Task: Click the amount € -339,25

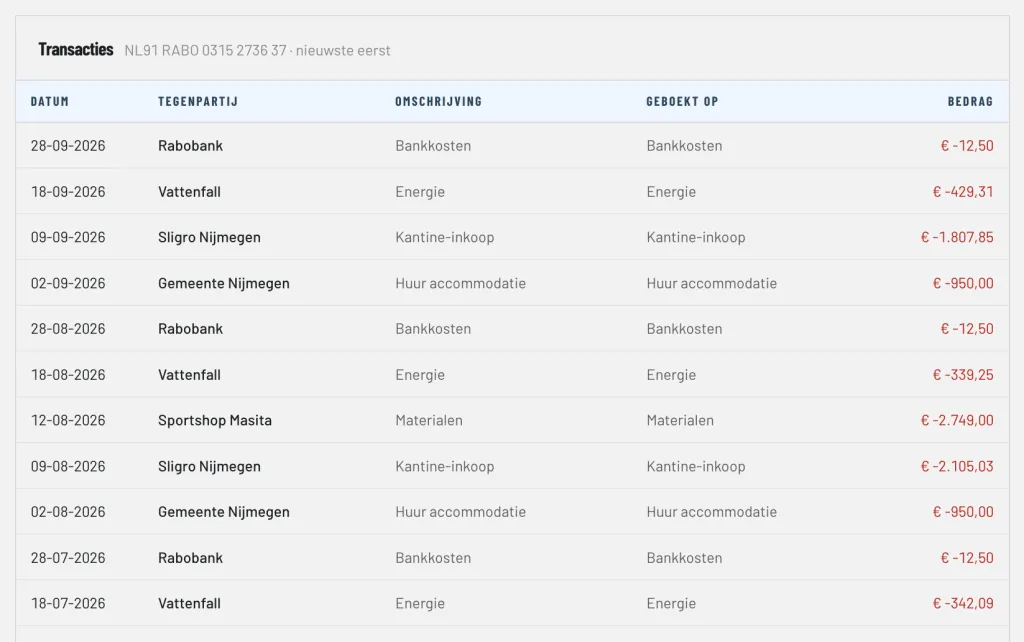Action: [963, 374]
